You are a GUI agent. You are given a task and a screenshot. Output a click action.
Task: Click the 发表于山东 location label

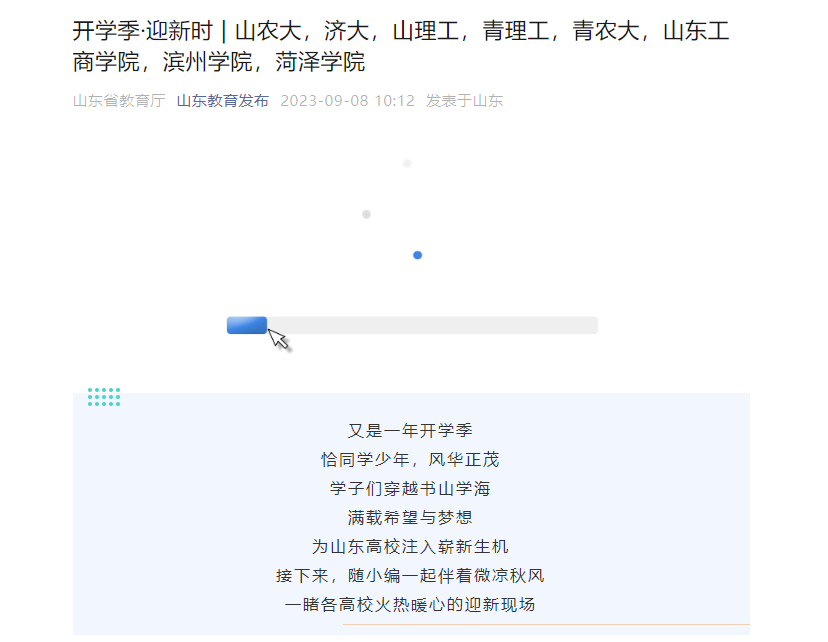coord(464,101)
